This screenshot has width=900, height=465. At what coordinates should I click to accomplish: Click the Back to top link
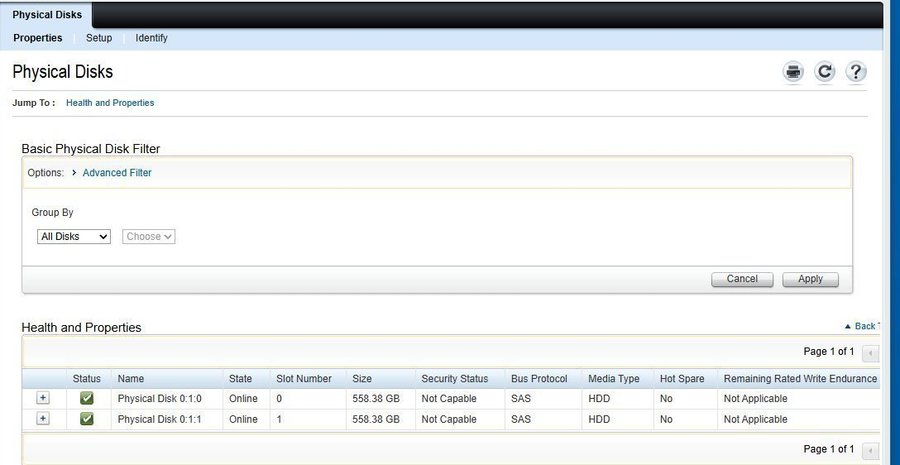click(862, 327)
